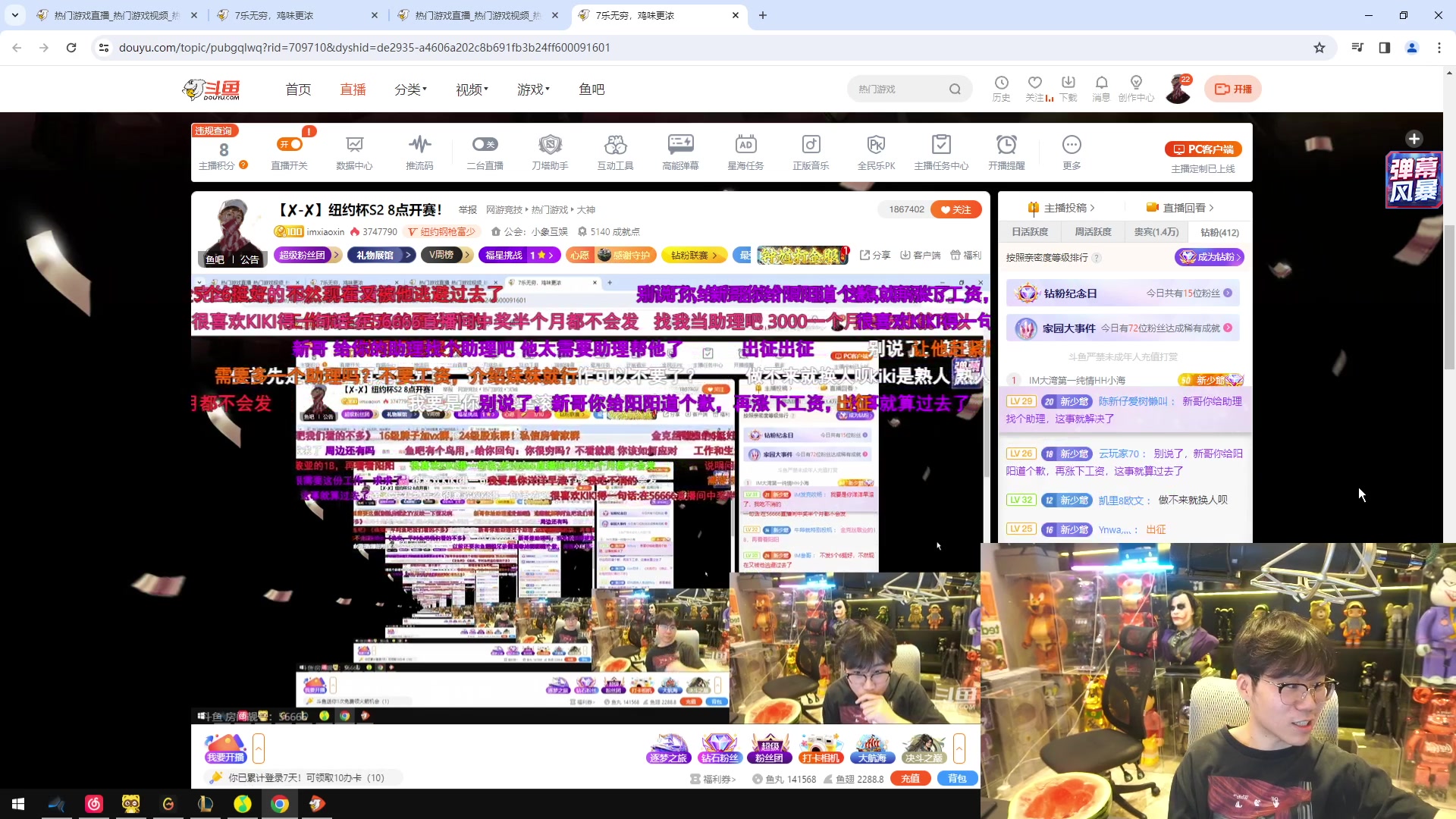1456x819 pixels.
Task: Select the 周活跃度 weekly activity tab
Action: 1092,232
